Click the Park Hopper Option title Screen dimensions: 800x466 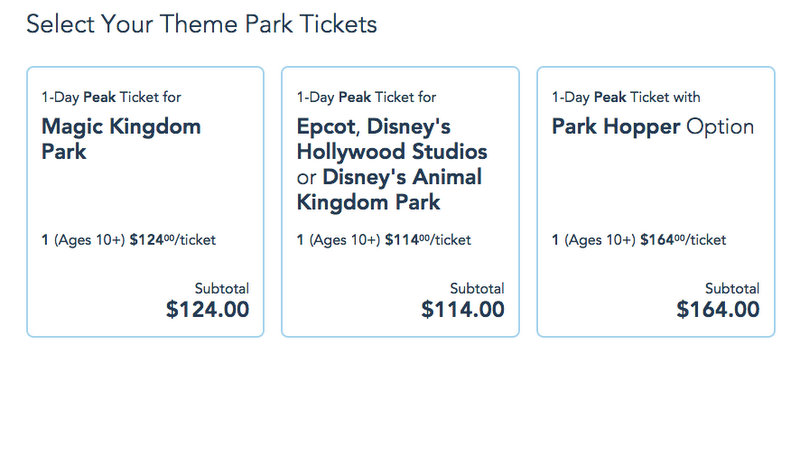click(653, 127)
